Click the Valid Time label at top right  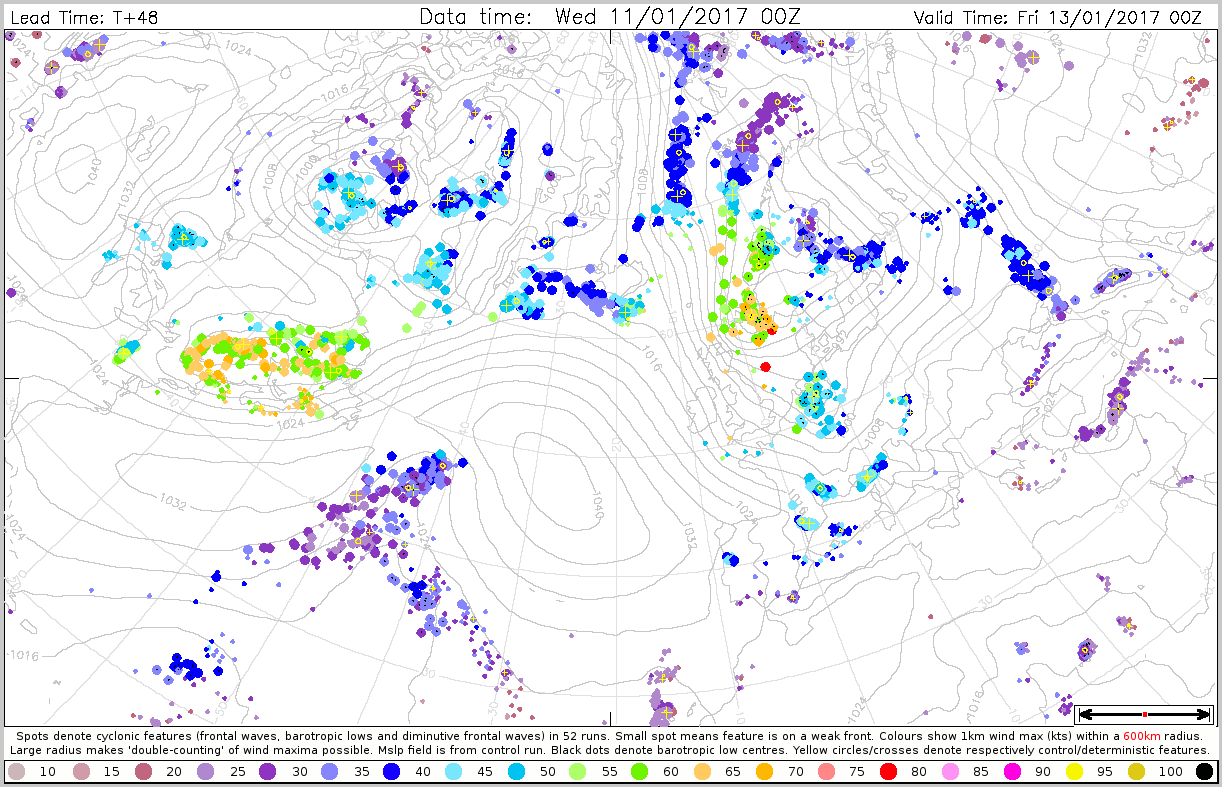point(1057,17)
